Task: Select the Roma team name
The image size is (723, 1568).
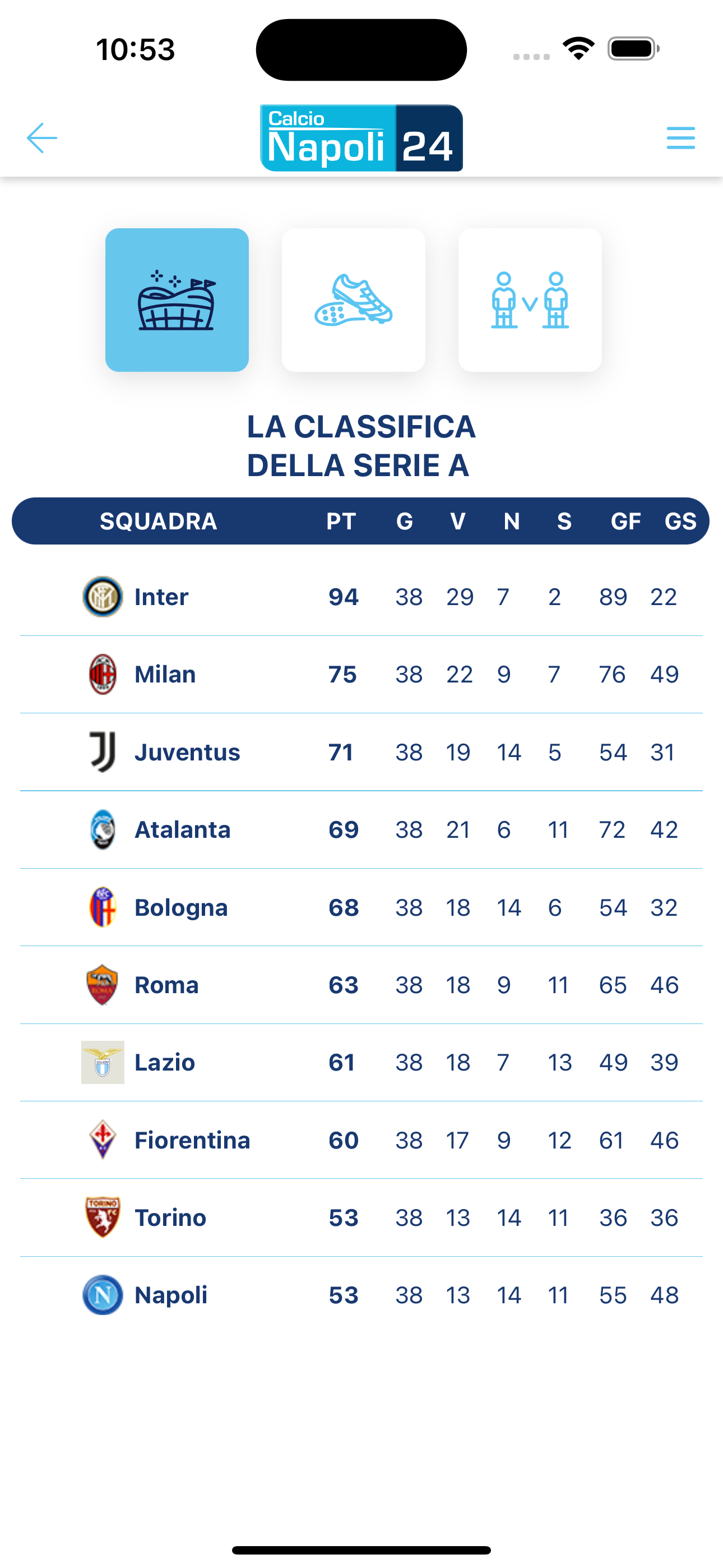Action: (x=166, y=985)
